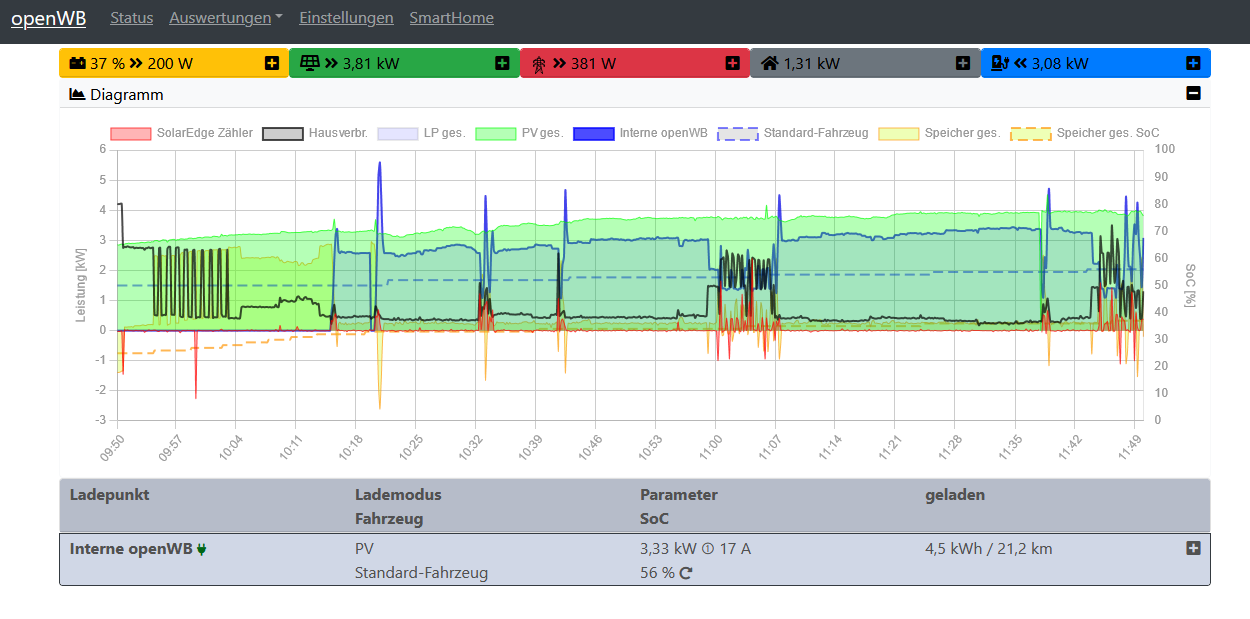Click the chart icon next to Diagramm

pyautogui.click(x=77, y=95)
